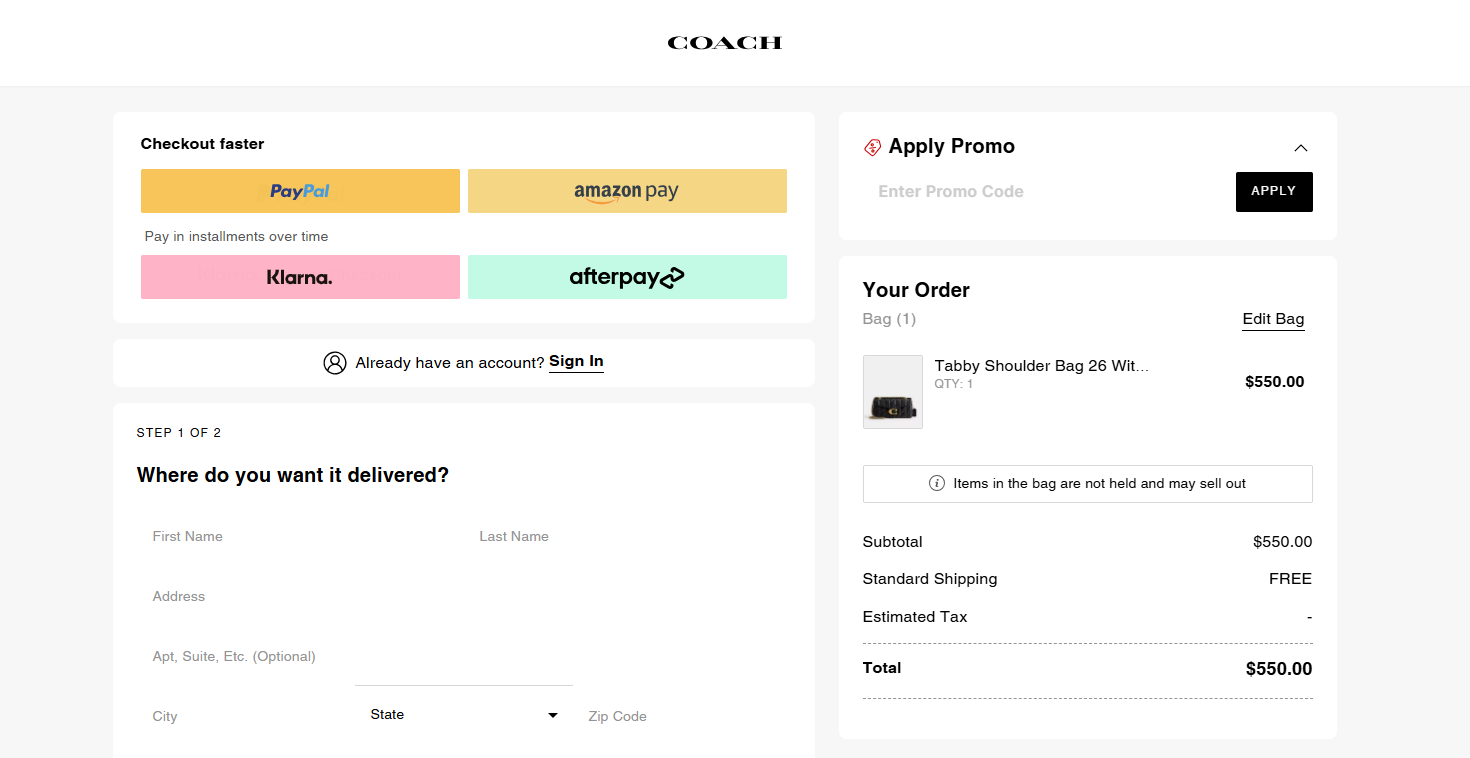This screenshot has height=758, width=1470.
Task: Choose Amazon Pay as payment method
Action: point(627,191)
